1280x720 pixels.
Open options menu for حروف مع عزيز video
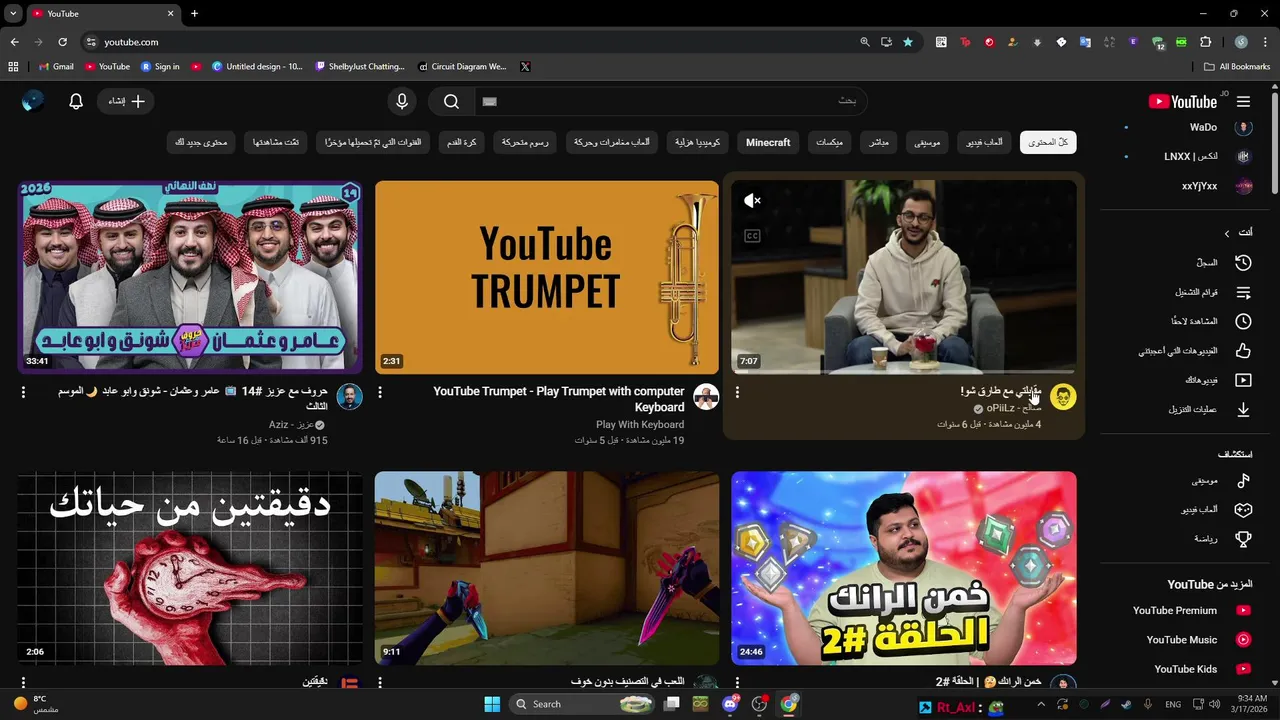pos(23,393)
